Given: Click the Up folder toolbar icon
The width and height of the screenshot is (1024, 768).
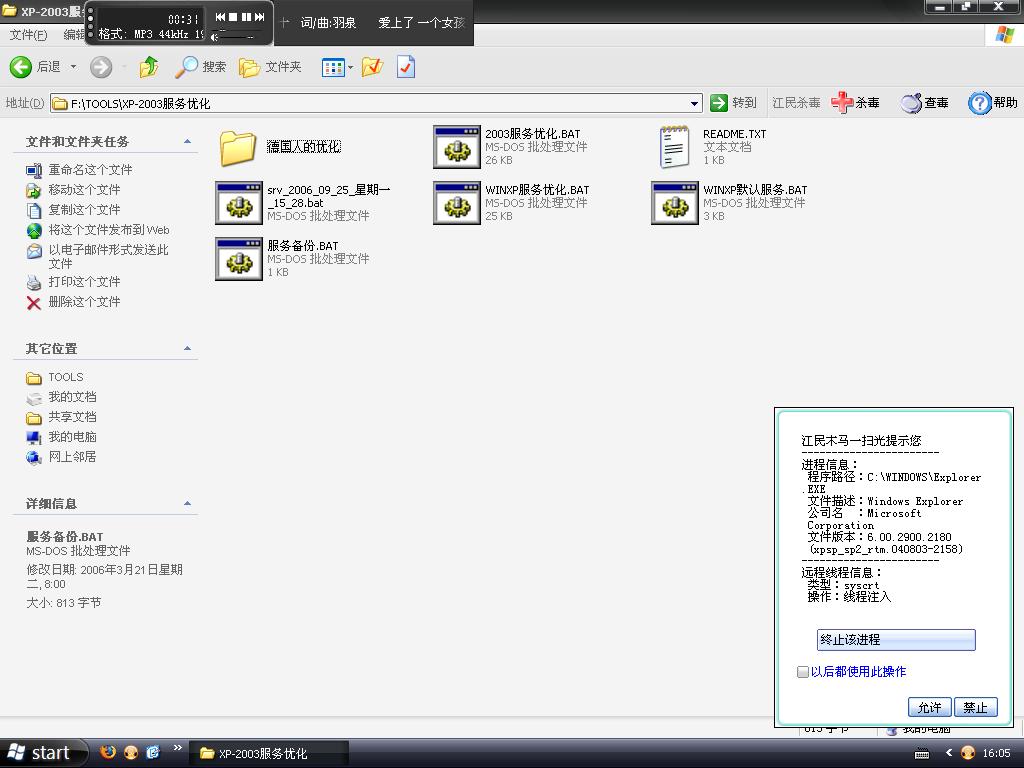Looking at the screenshot, I should [x=149, y=67].
